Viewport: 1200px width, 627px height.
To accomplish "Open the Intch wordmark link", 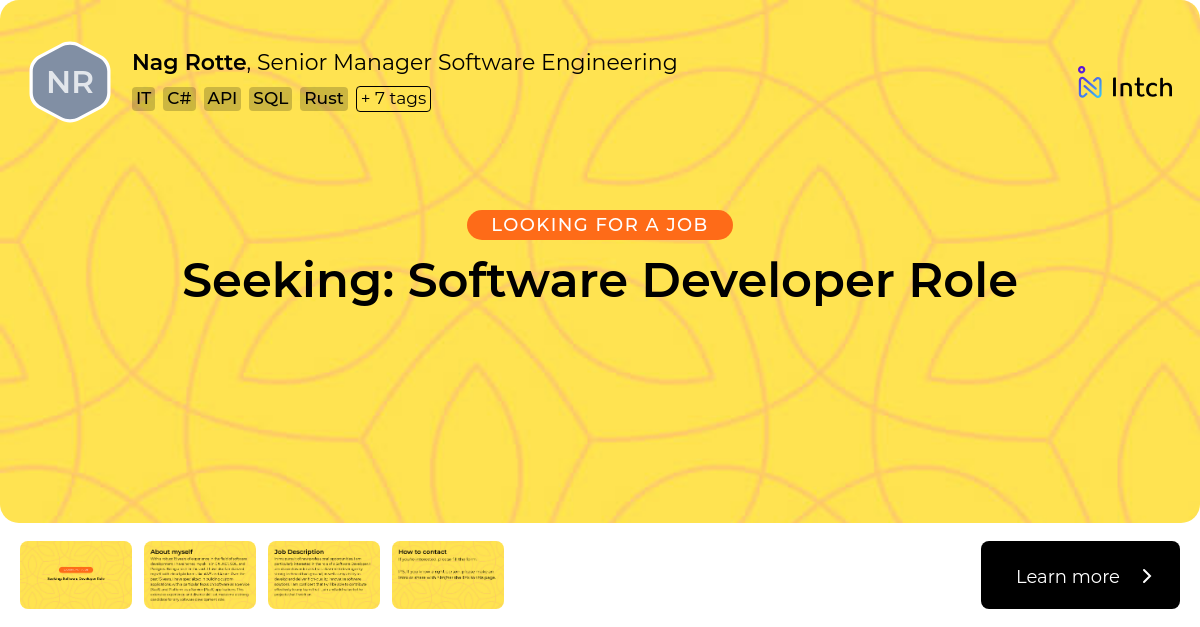I will coord(1141,88).
